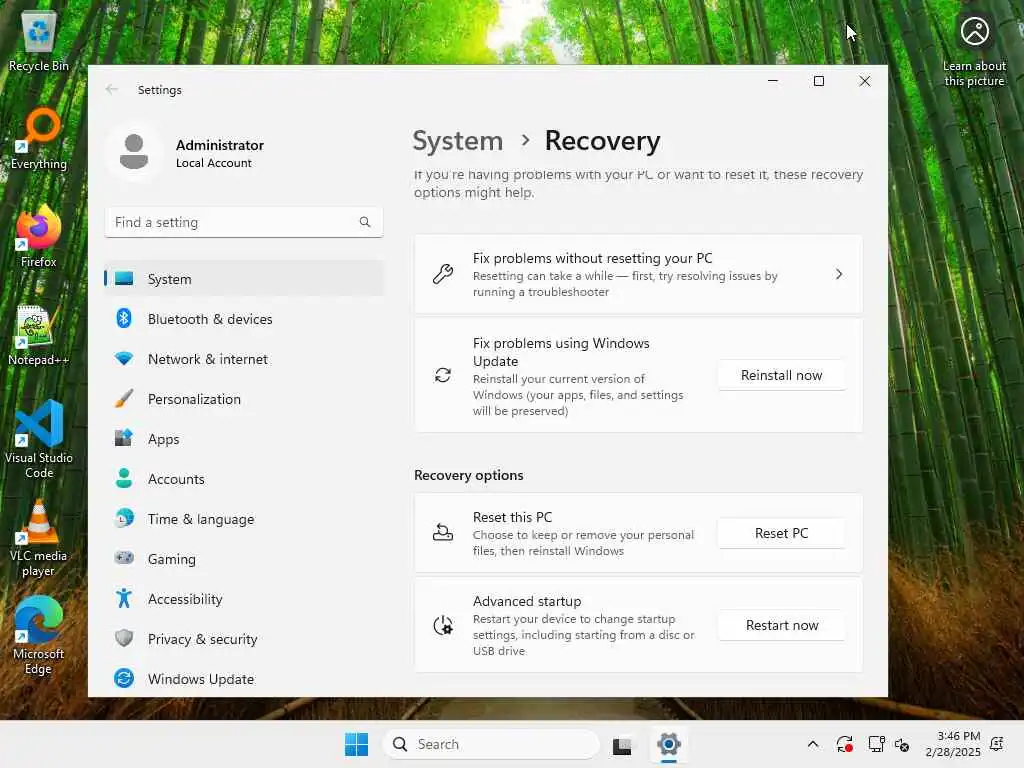Select Accounts in the sidebar
1024x768 pixels.
244,479
